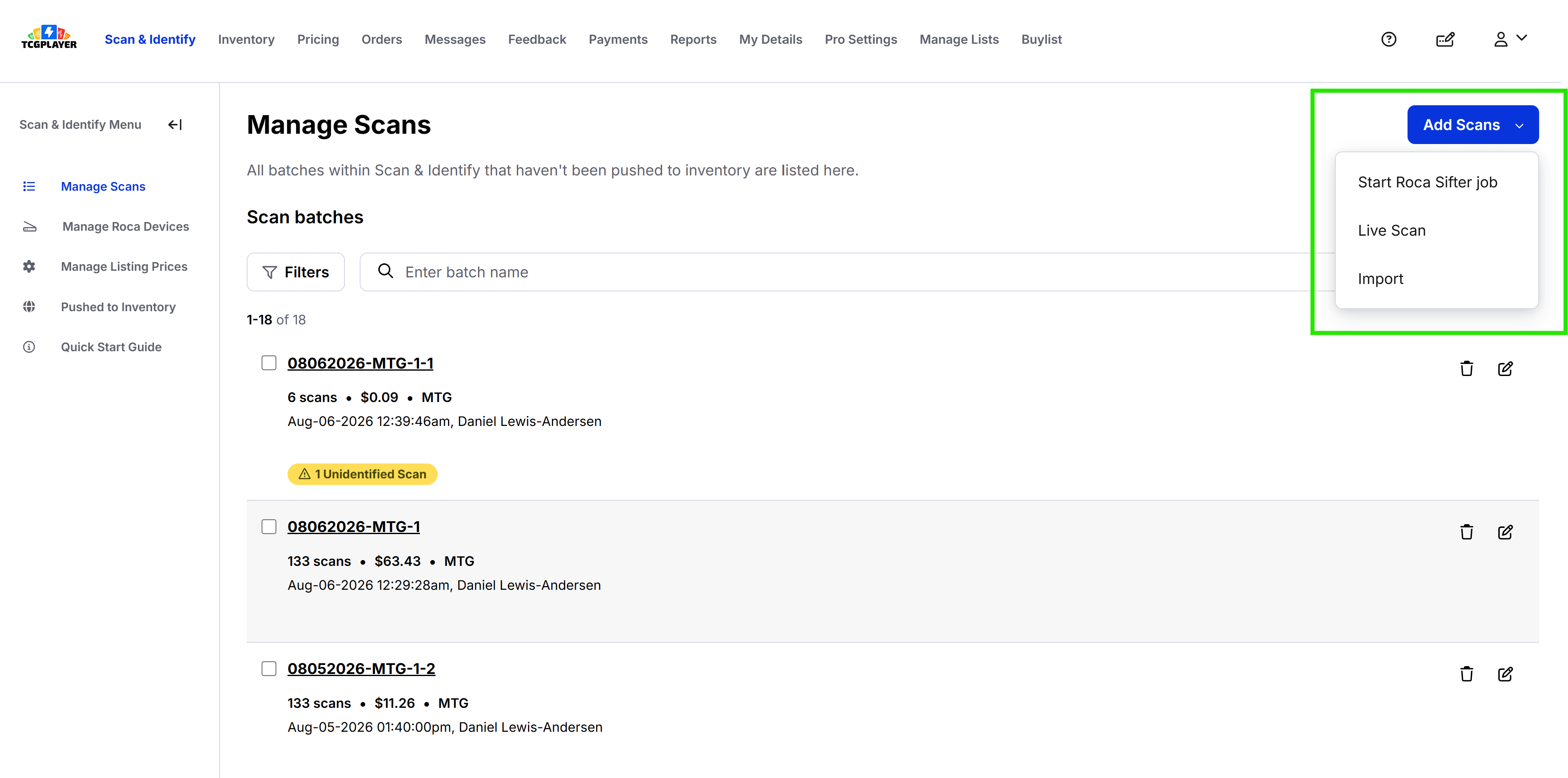This screenshot has height=778, width=1568.
Task: Go to Manage Lists tab
Action: click(x=959, y=40)
